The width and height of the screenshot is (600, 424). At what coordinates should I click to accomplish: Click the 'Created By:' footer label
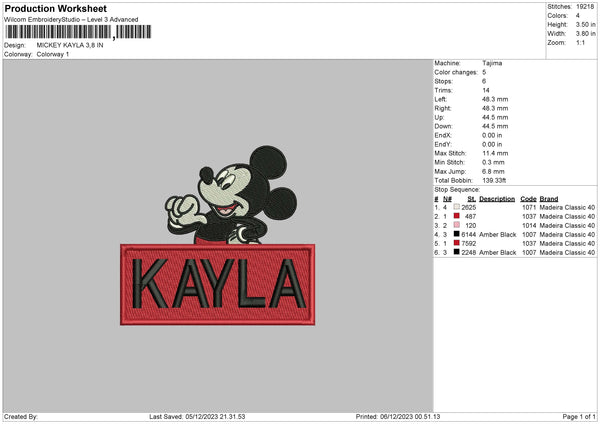[x=21, y=416]
